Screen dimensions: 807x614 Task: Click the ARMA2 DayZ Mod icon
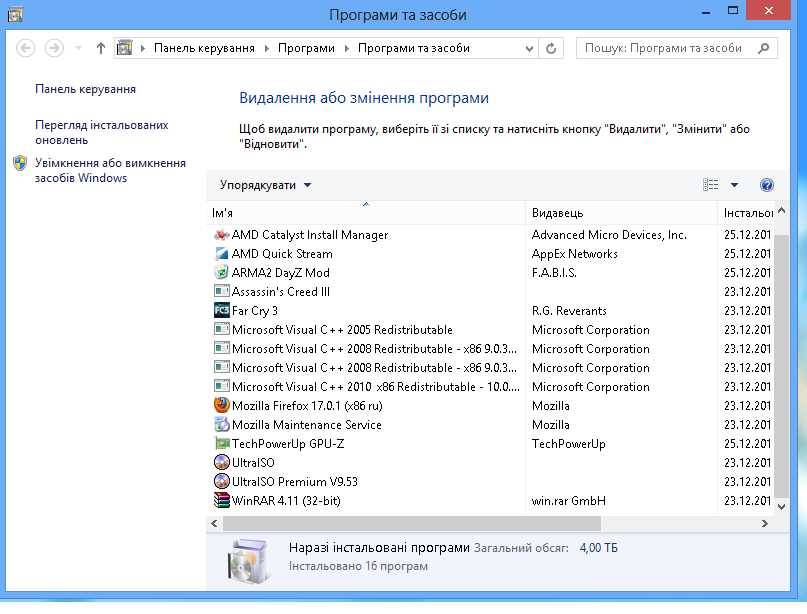coord(221,273)
